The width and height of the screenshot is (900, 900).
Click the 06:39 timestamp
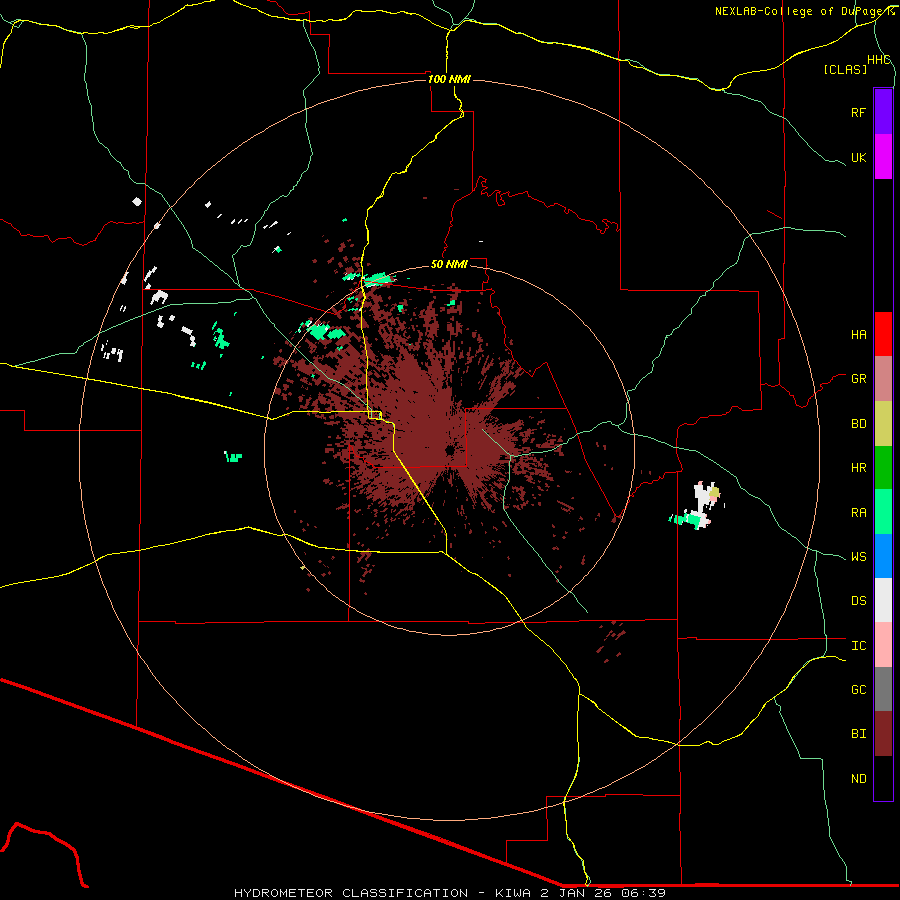pos(643,893)
